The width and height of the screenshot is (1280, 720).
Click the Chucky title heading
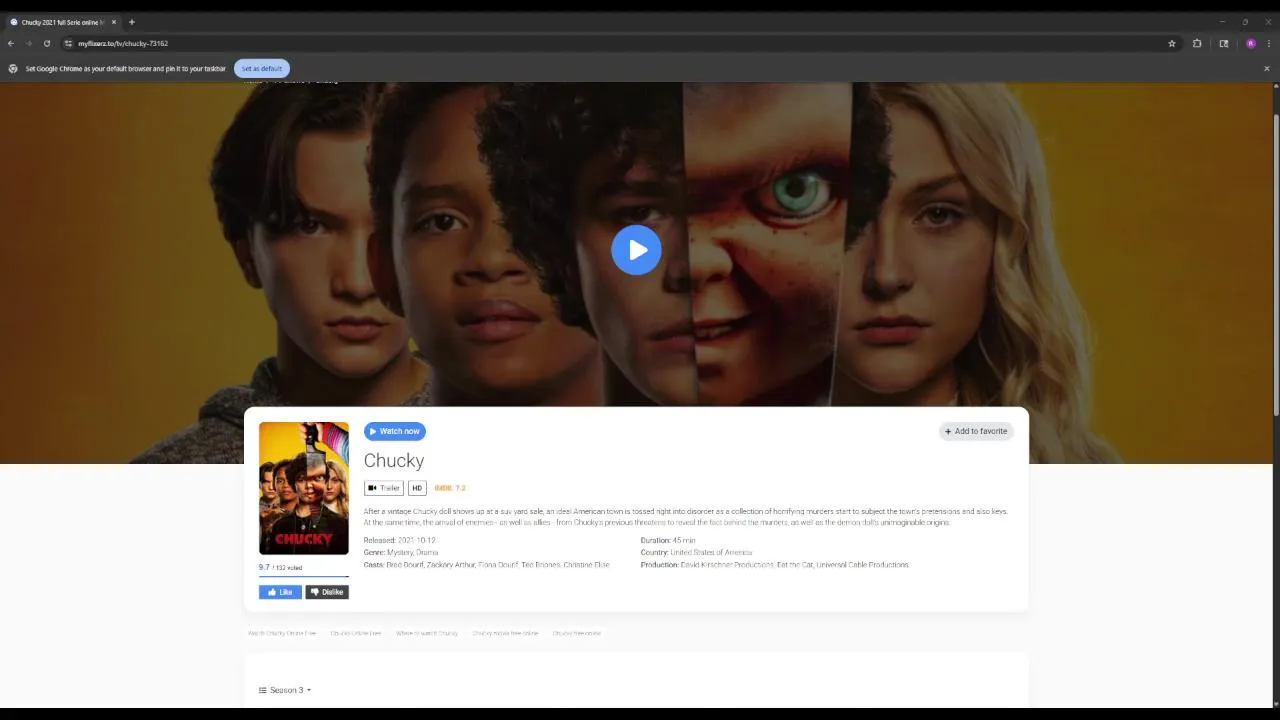click(x=394, y=460)
